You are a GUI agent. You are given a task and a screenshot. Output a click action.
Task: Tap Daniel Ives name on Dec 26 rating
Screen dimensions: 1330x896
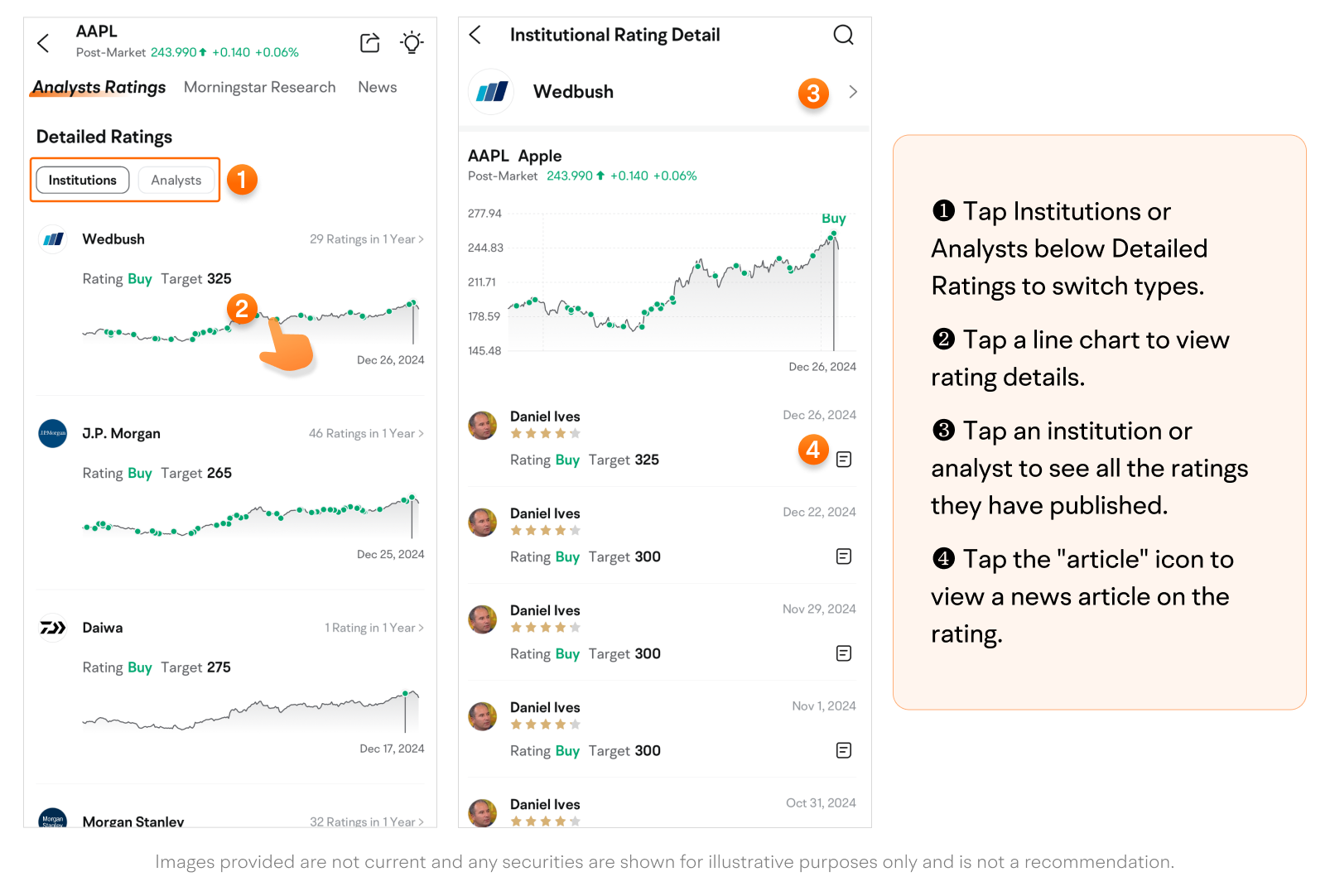click(545, 417)
